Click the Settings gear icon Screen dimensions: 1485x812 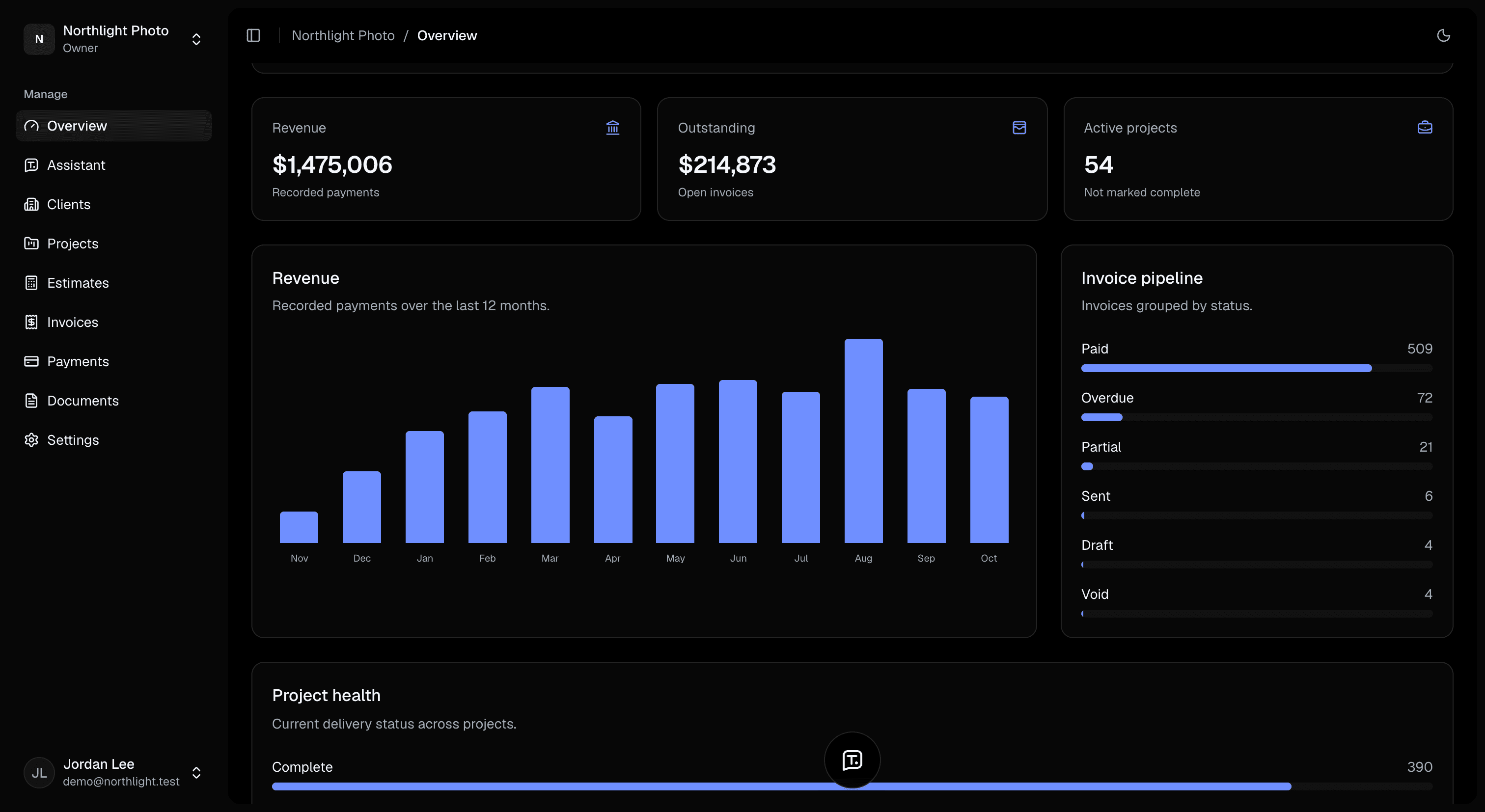[32, 440]
